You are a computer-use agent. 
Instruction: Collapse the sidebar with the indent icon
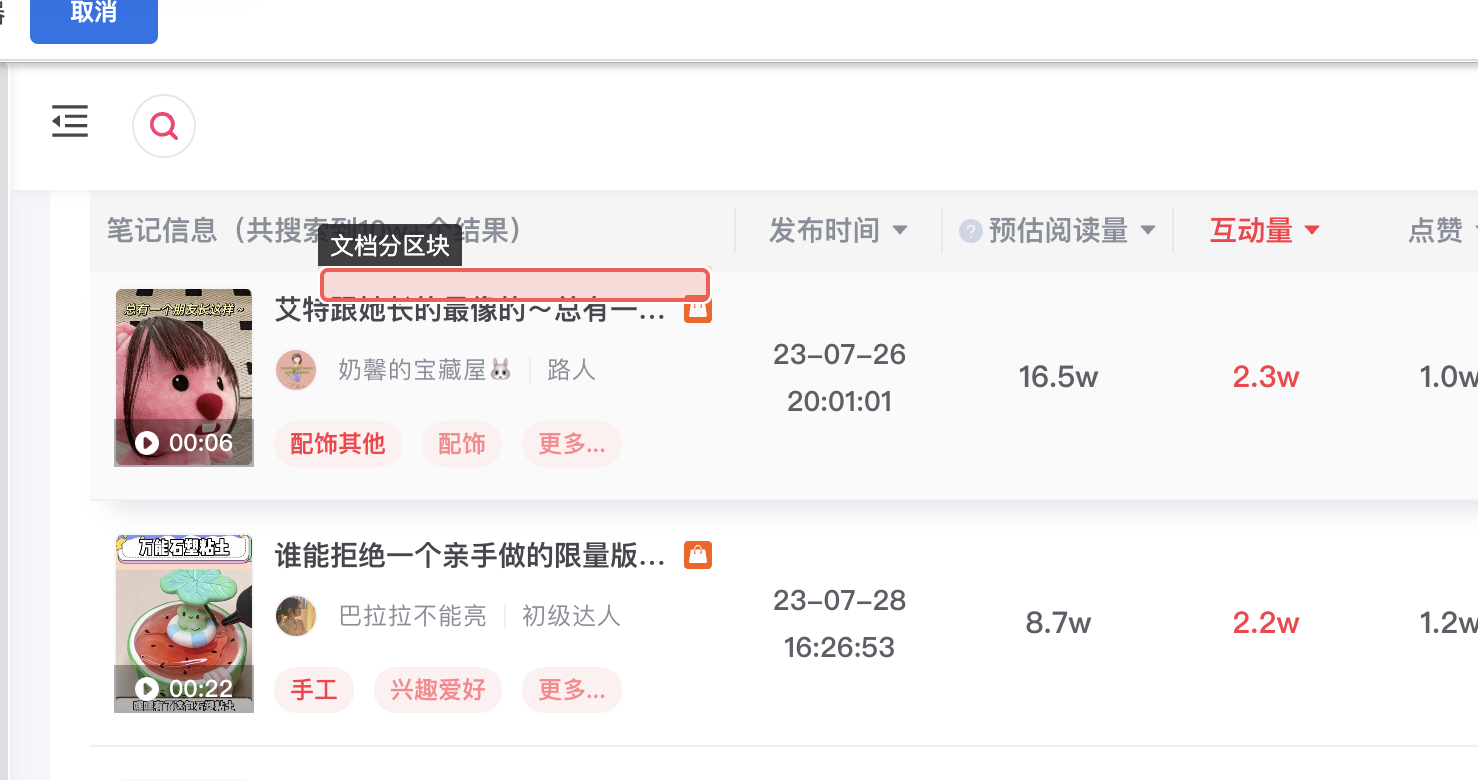(70, 122)
